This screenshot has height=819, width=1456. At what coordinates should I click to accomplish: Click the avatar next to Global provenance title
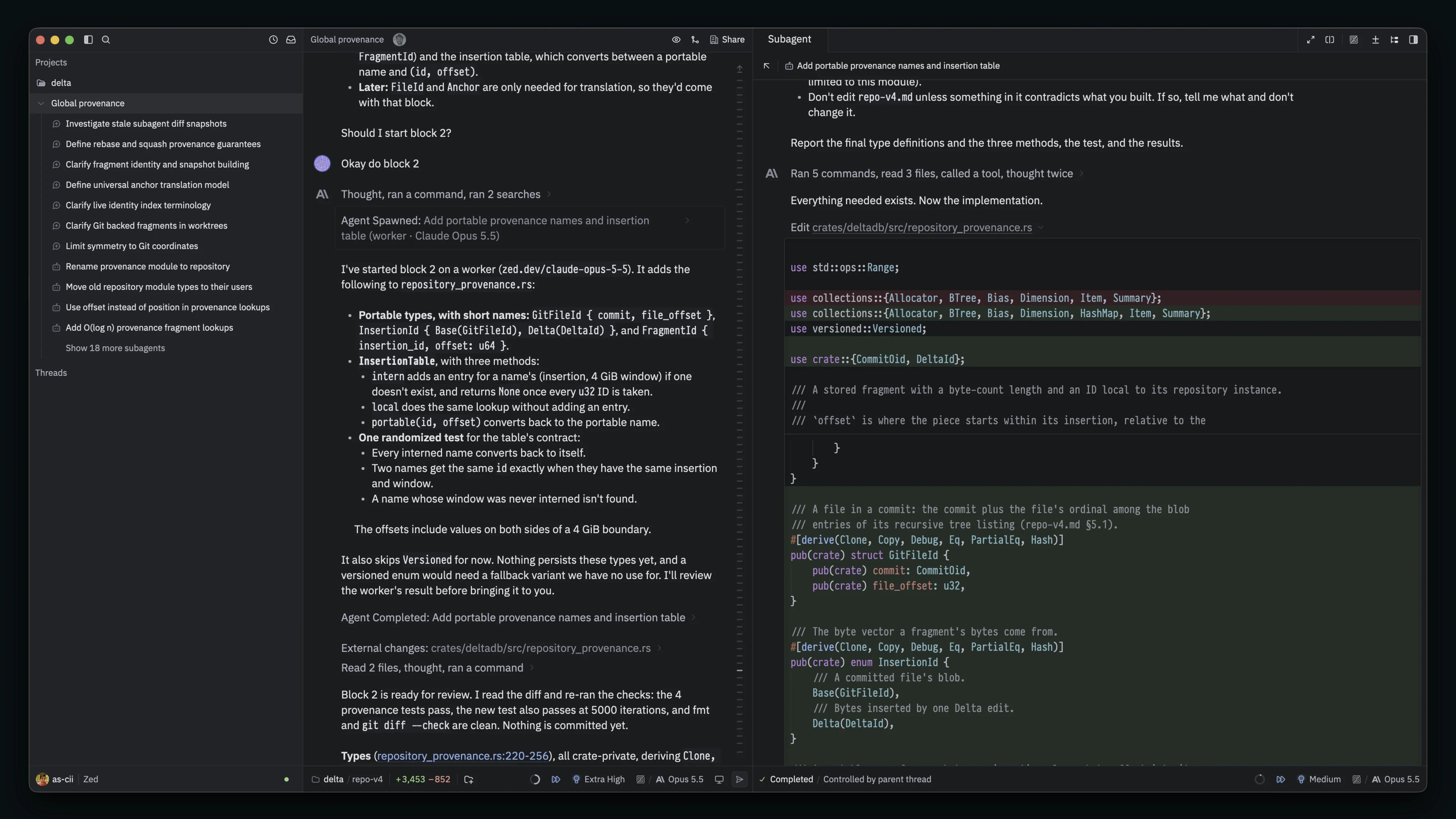pos(400,40)
